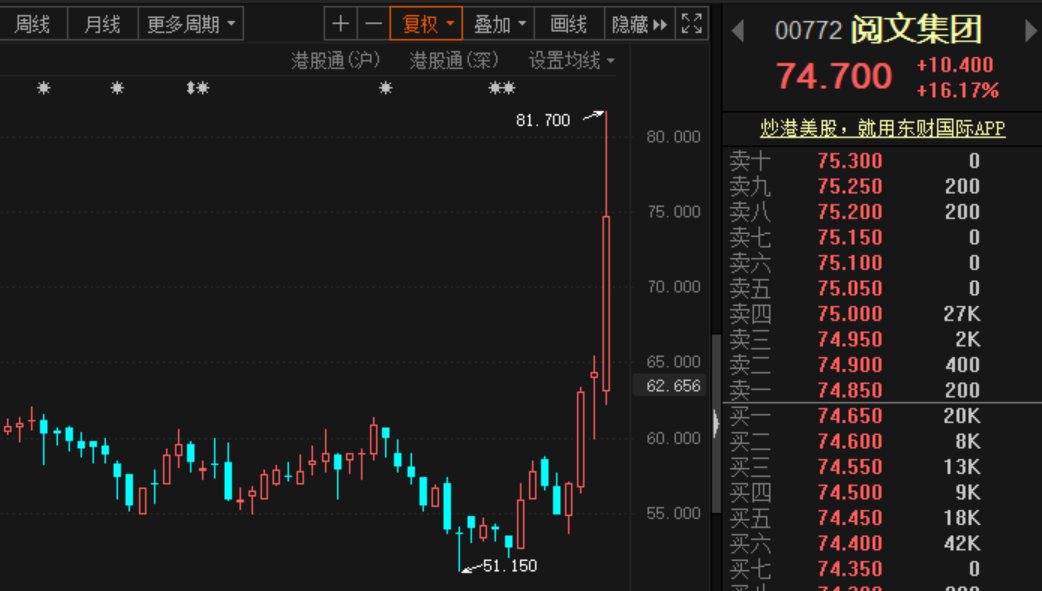Click the small arrow tab on the chart's right edge
Image resolution: width=1042 pixels, height=591 pixels.
[x=716, y=423]
